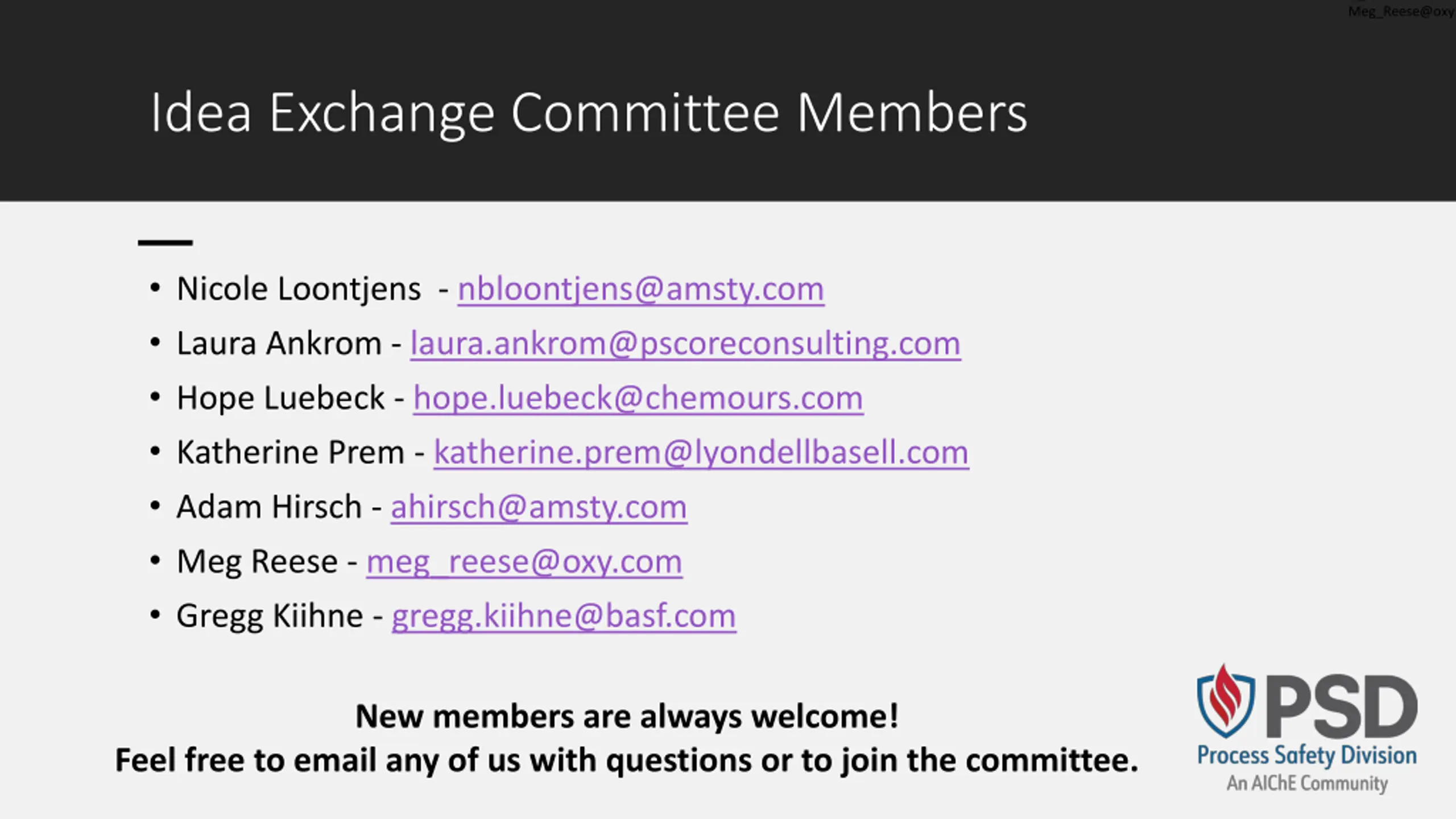
Task: Click the Meg_Reese@oxy participant label
Action: [x=1401, y=11]
